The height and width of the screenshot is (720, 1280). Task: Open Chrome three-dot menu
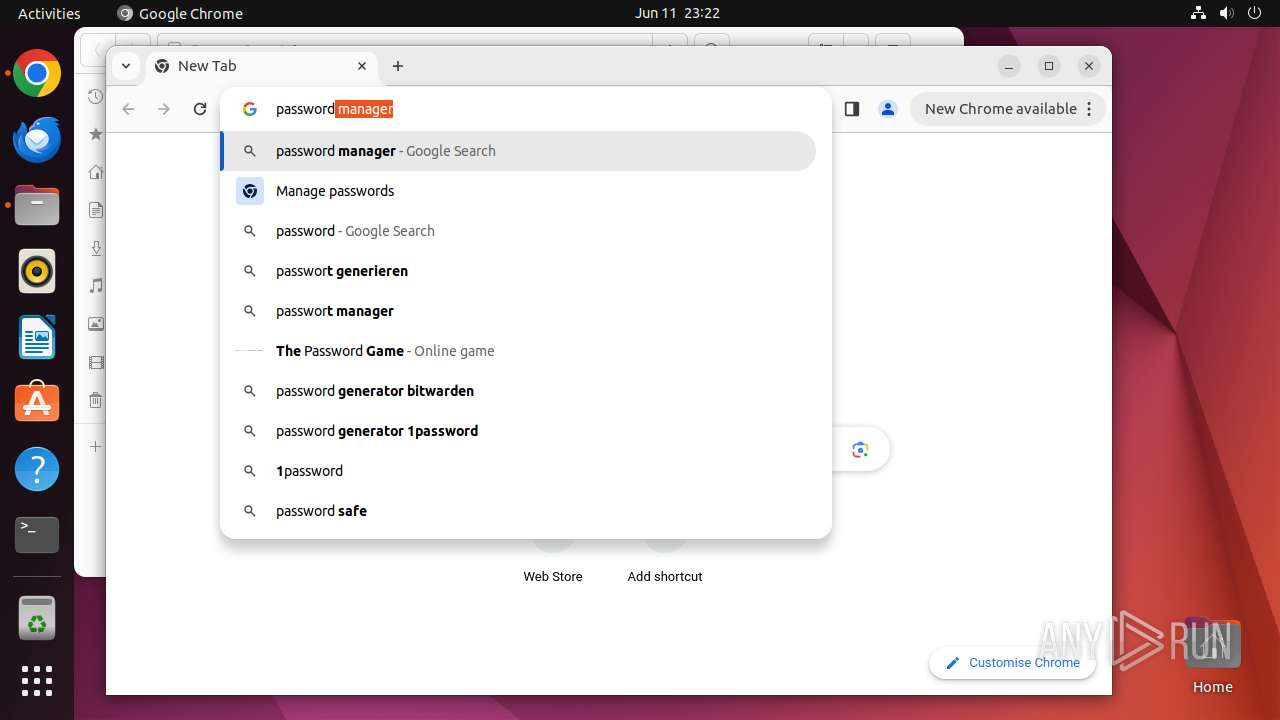coord(1089,109)
